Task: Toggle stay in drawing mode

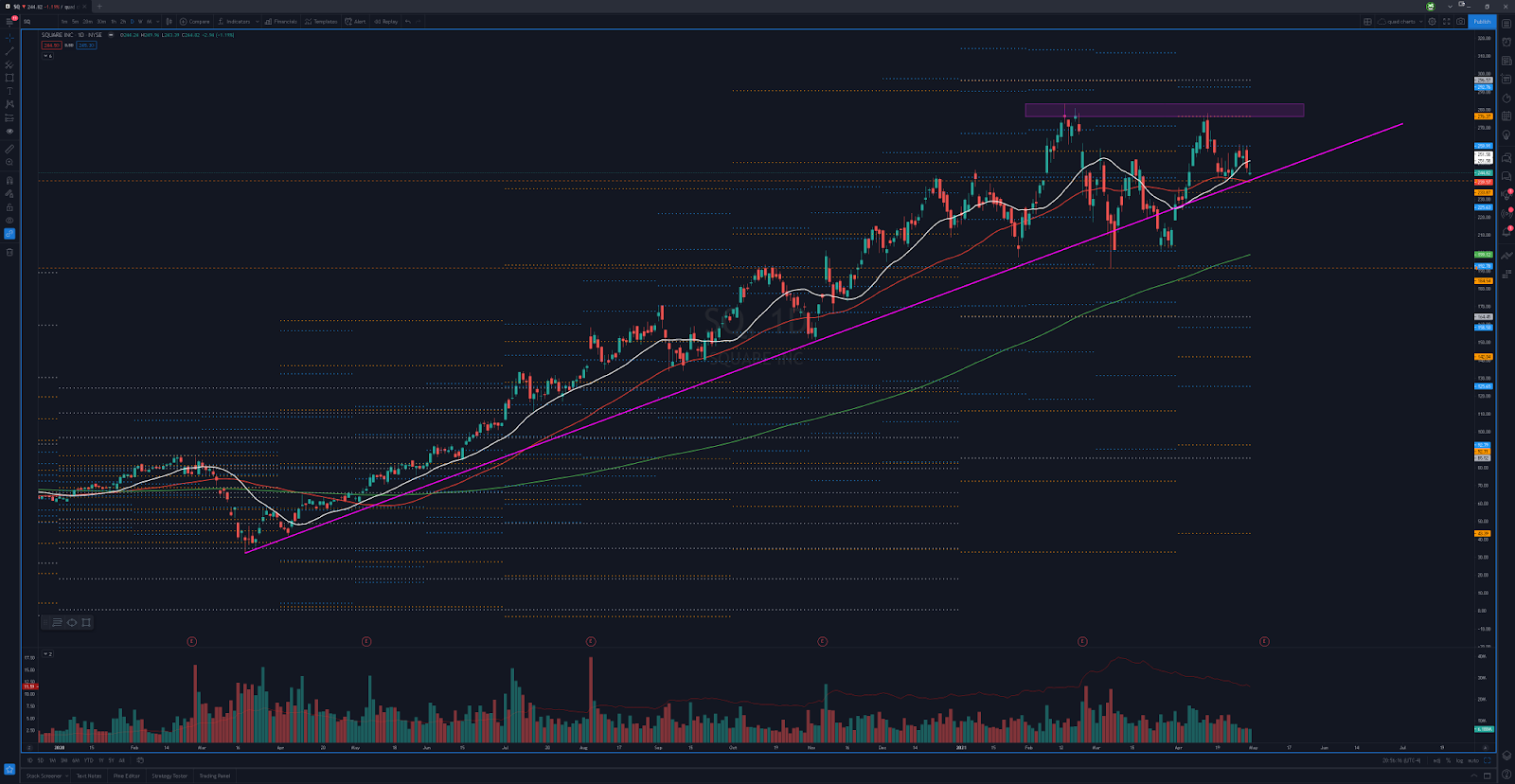Action: tap(9, 193)
